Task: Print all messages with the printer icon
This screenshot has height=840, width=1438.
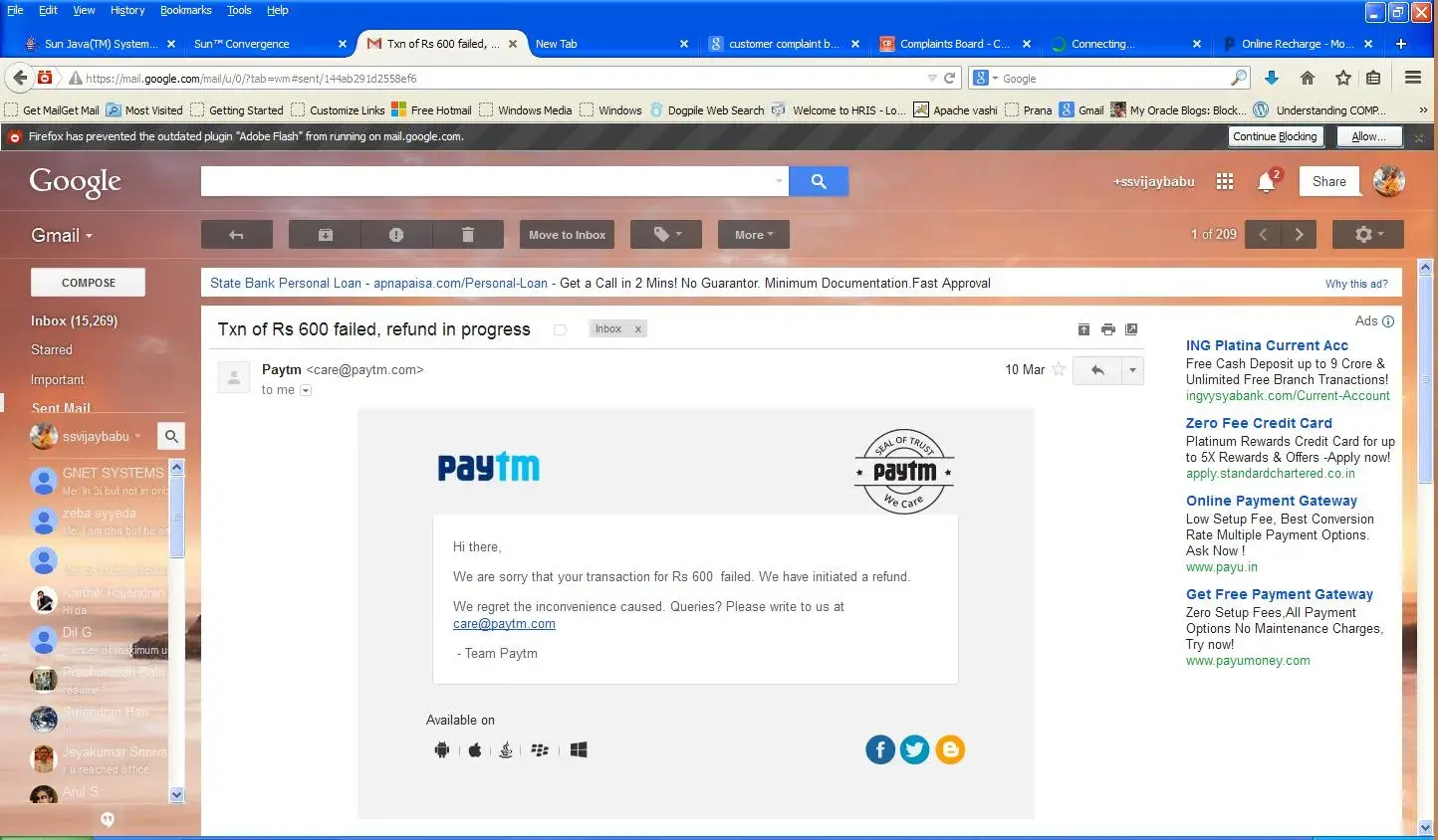Action: click(x=1107, y=329)
